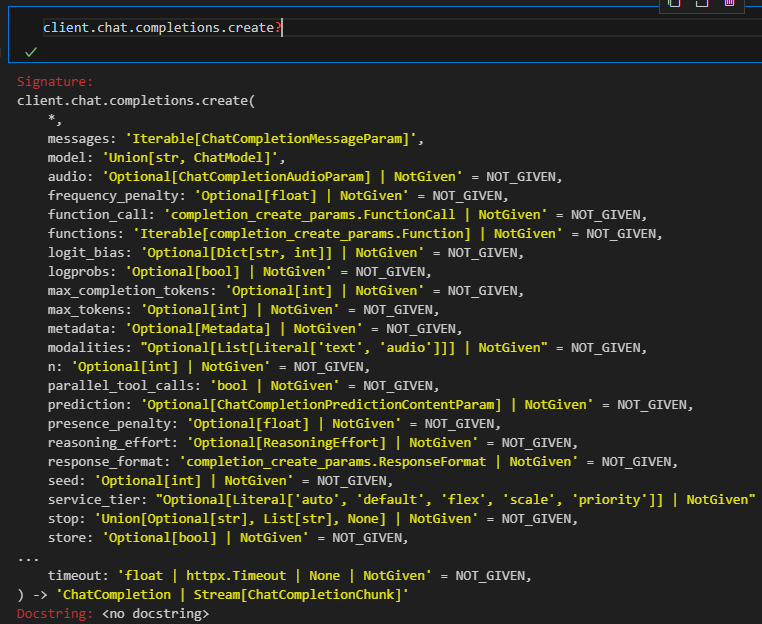Click the green cell execution success checkmark

click(x=31, y=52)
